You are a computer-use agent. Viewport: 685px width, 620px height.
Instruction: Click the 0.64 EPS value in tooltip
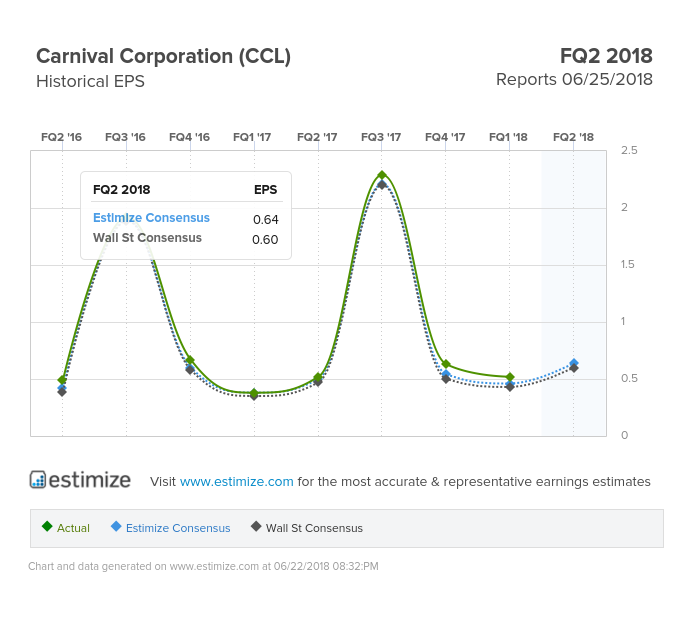point(266,219)
